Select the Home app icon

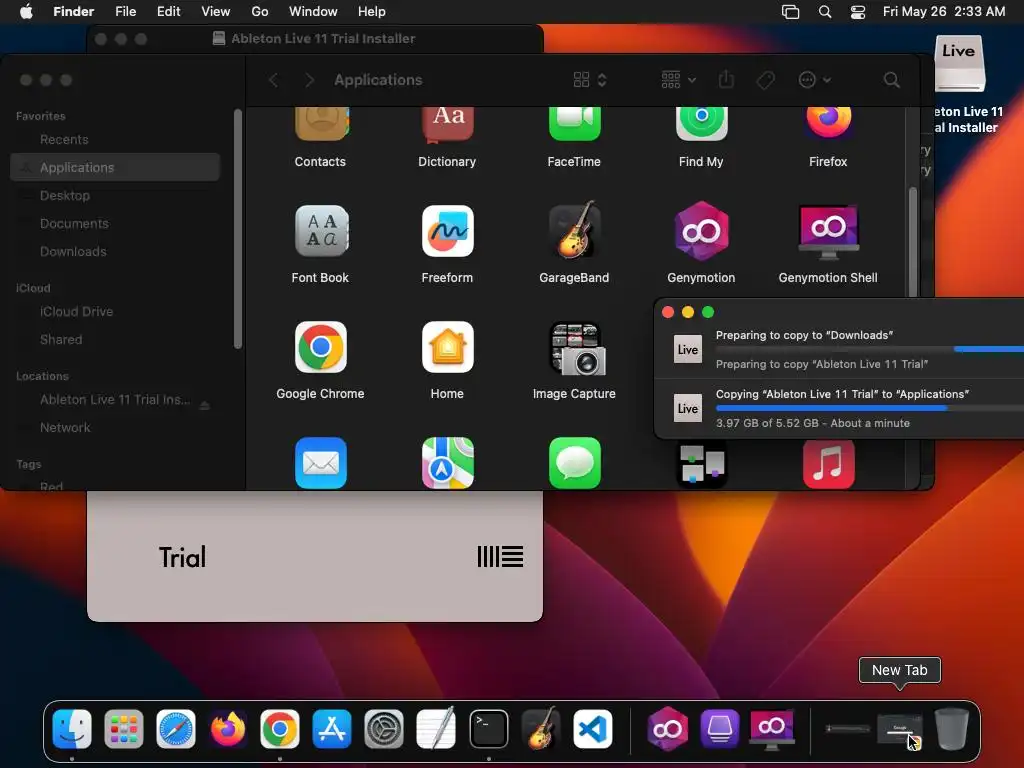[x=447, y=347]
